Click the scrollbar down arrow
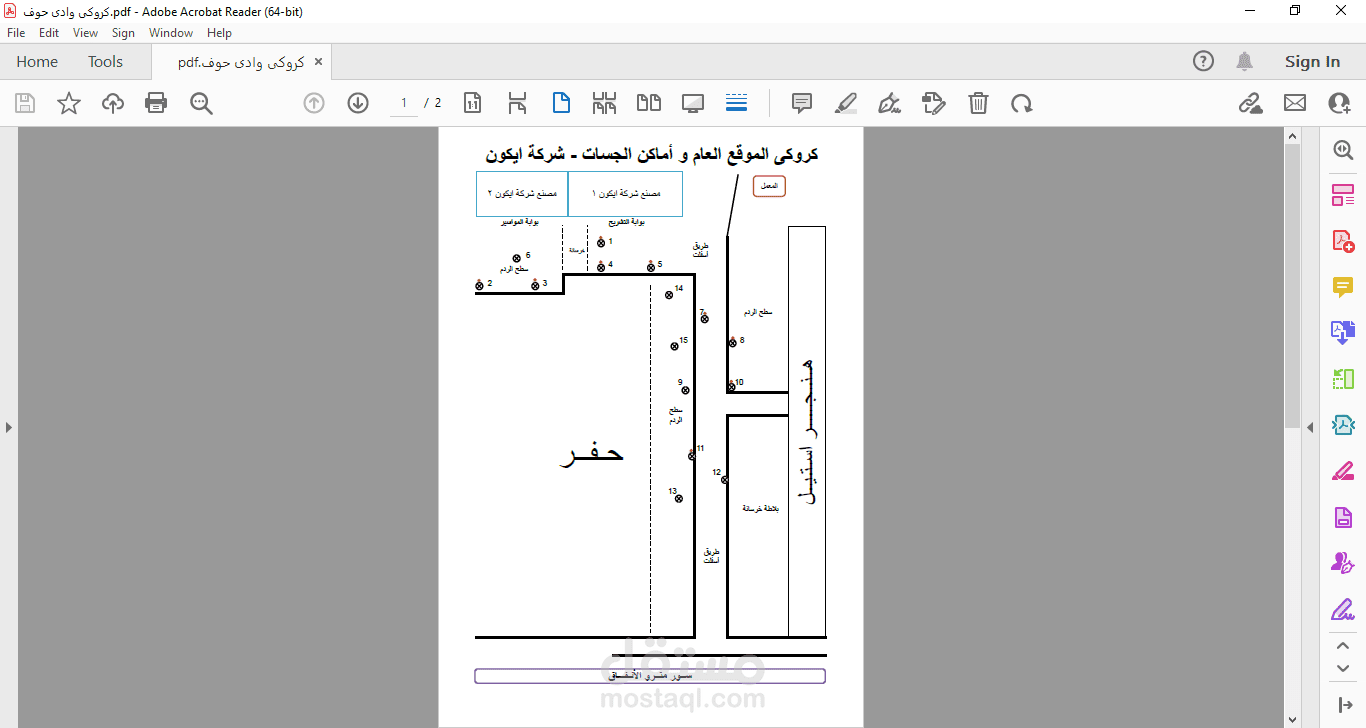Screen dimensions: 1366x728 1292,719
